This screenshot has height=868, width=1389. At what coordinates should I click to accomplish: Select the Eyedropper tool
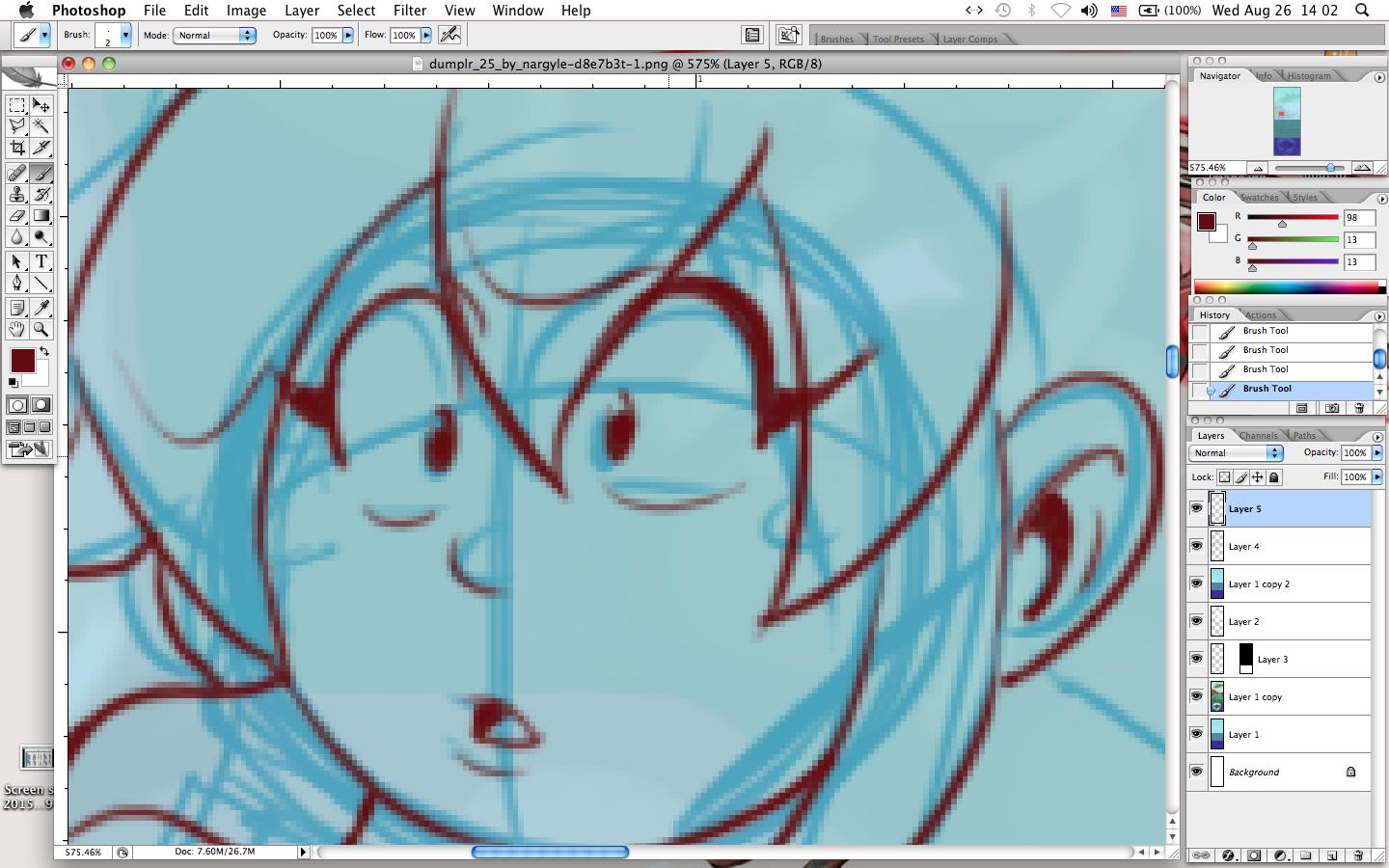[x=41, y=308]
